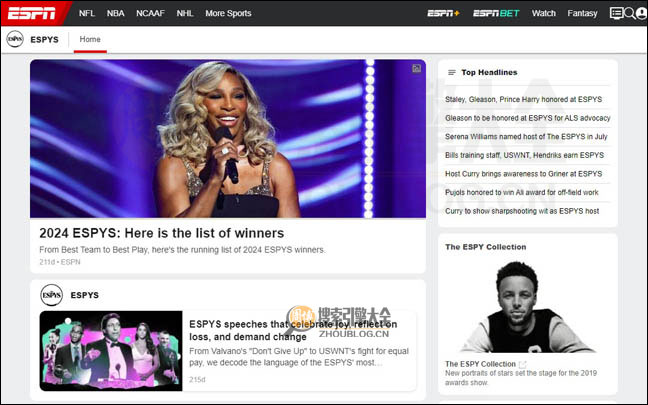
Task: Open the Serena Williams hero image
Action: tap(228, 138)
